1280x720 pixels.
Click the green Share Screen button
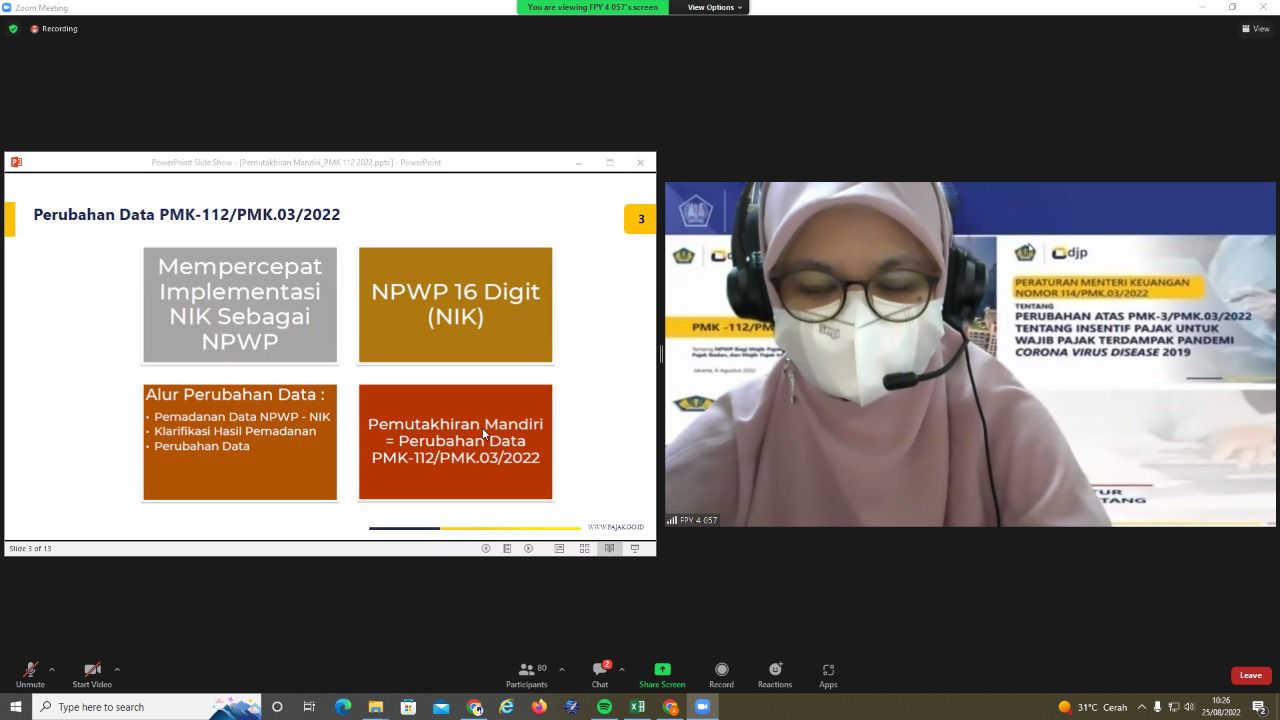click(662, 675)
